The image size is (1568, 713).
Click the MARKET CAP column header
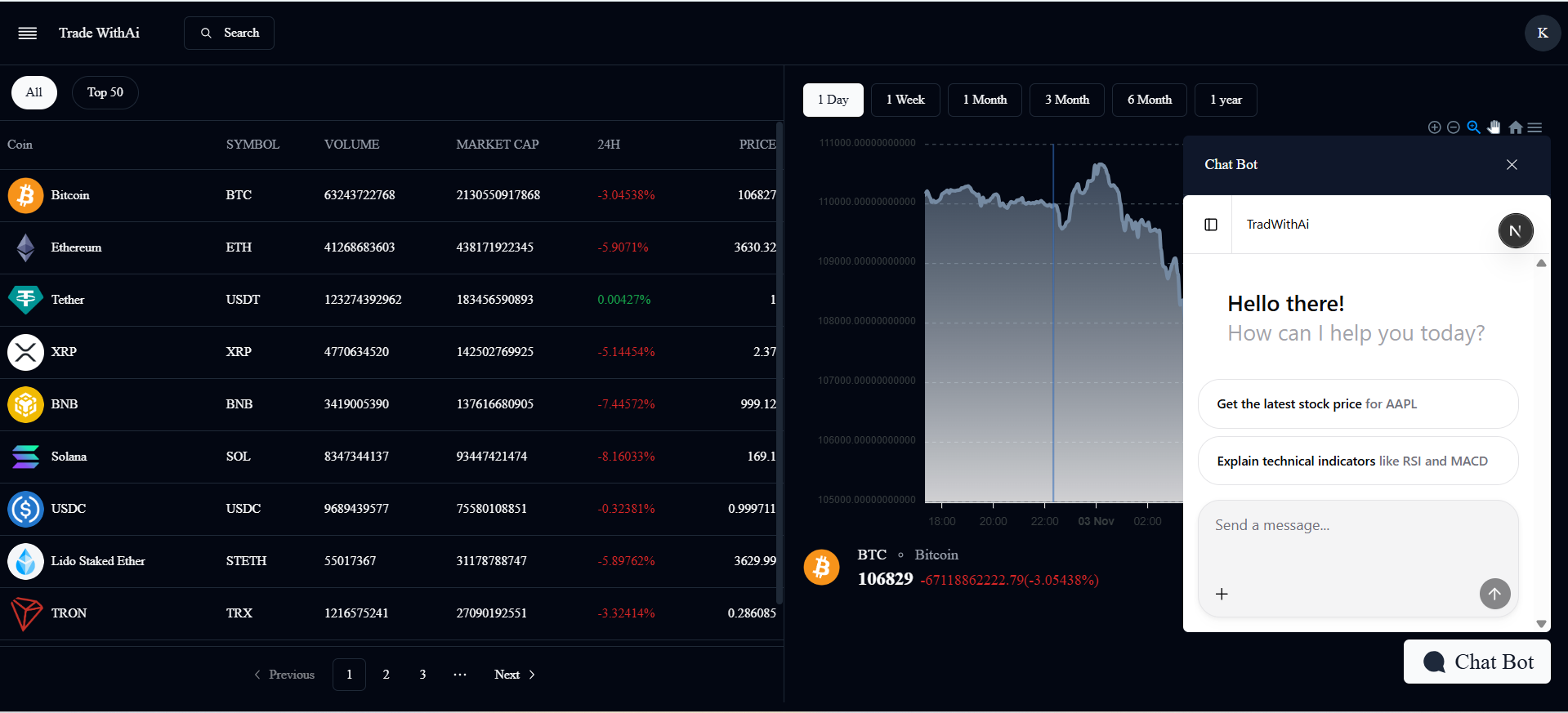pyautogui.click(x=498, y=145)
